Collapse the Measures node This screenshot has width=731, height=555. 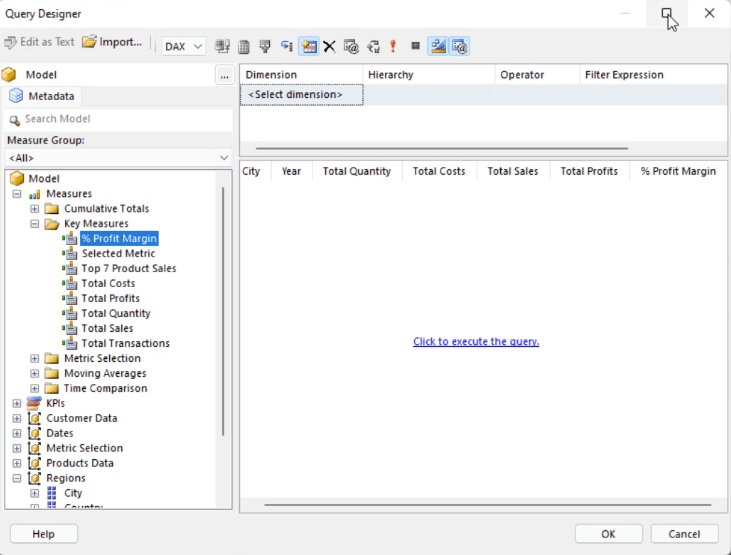(x=17, y=194)
